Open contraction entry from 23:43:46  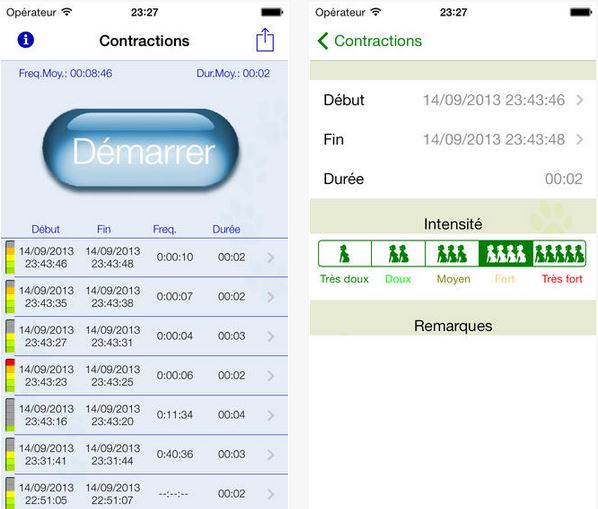145,257
